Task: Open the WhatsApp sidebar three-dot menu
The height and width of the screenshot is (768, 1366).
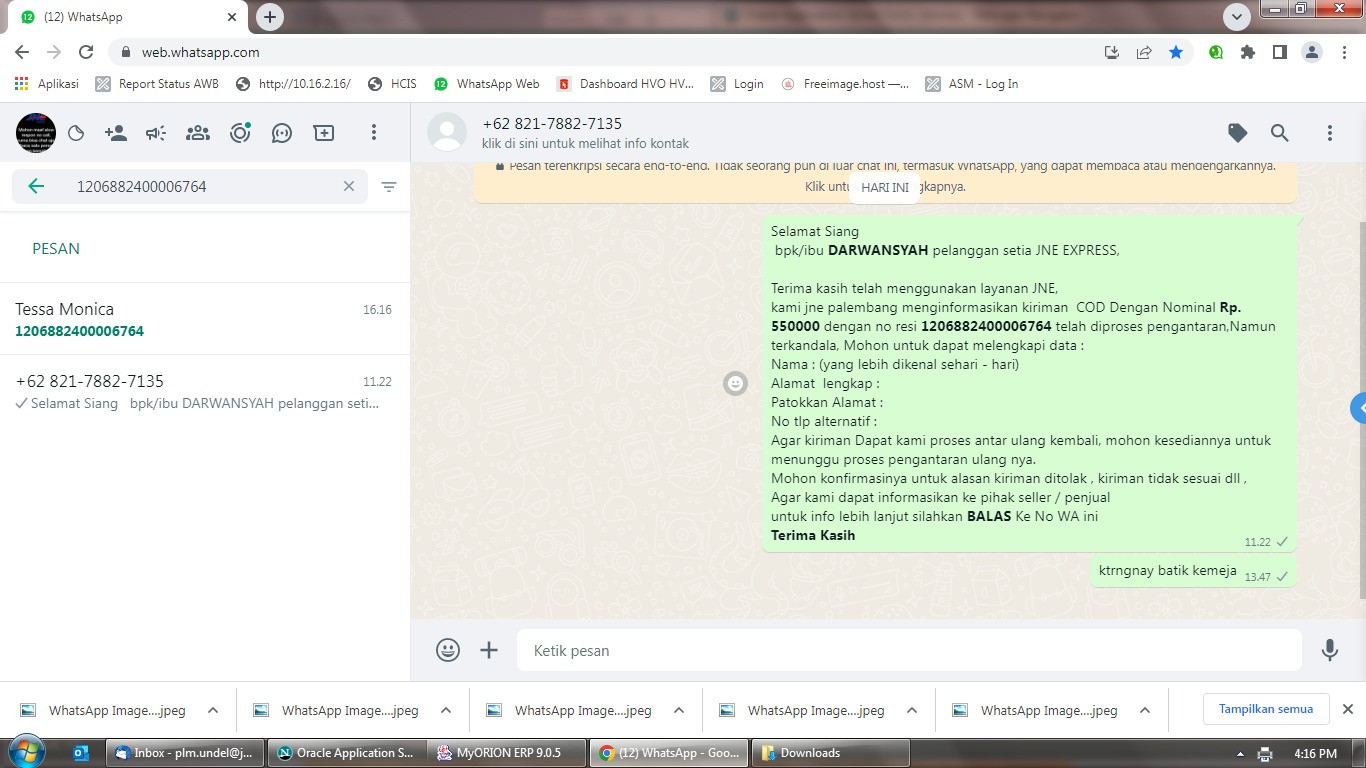Action: (x=373, y=133)
